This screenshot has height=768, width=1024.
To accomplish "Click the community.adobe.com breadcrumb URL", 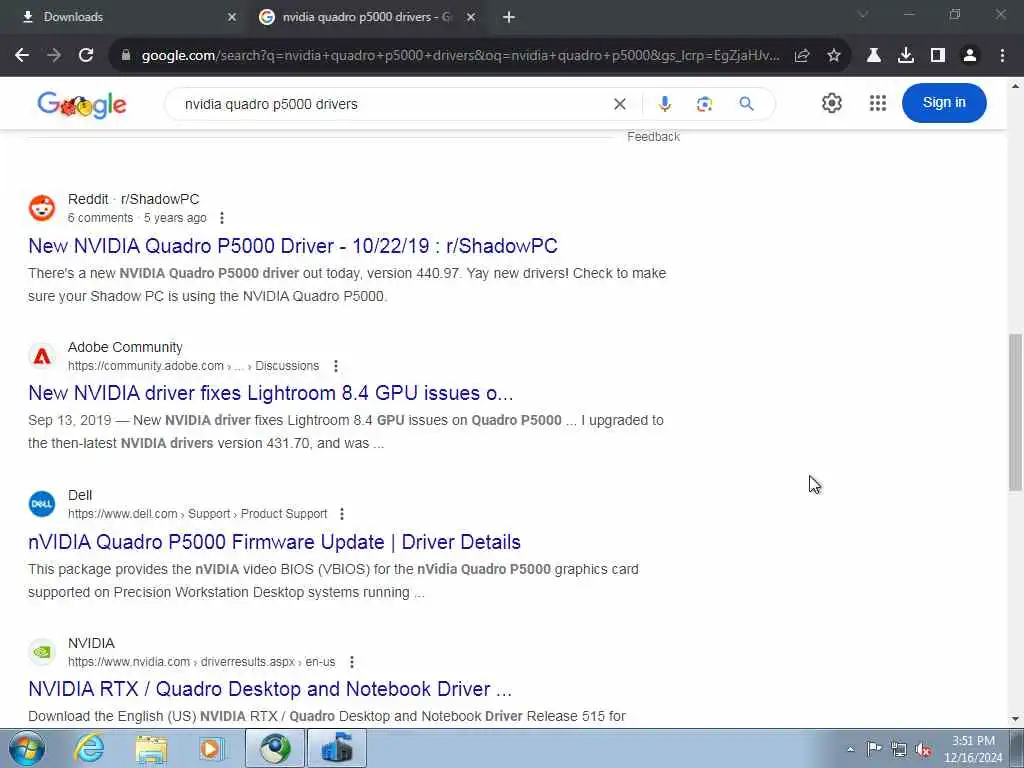I will tap(193, 366).
